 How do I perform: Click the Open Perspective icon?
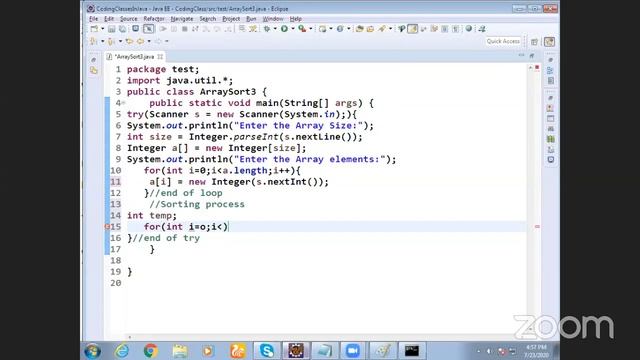(x=534, y=42)
